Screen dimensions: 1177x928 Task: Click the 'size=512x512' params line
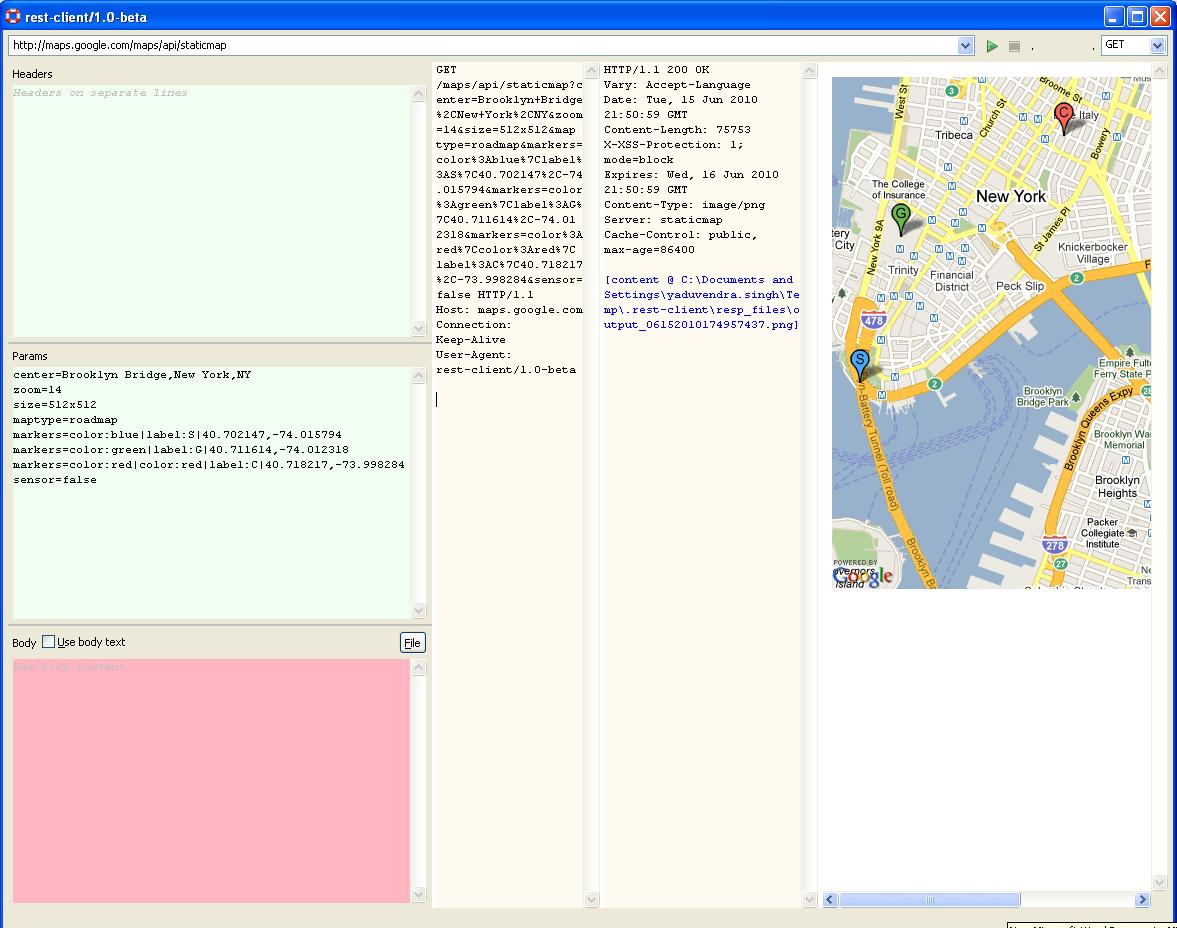tap(55, 405)
